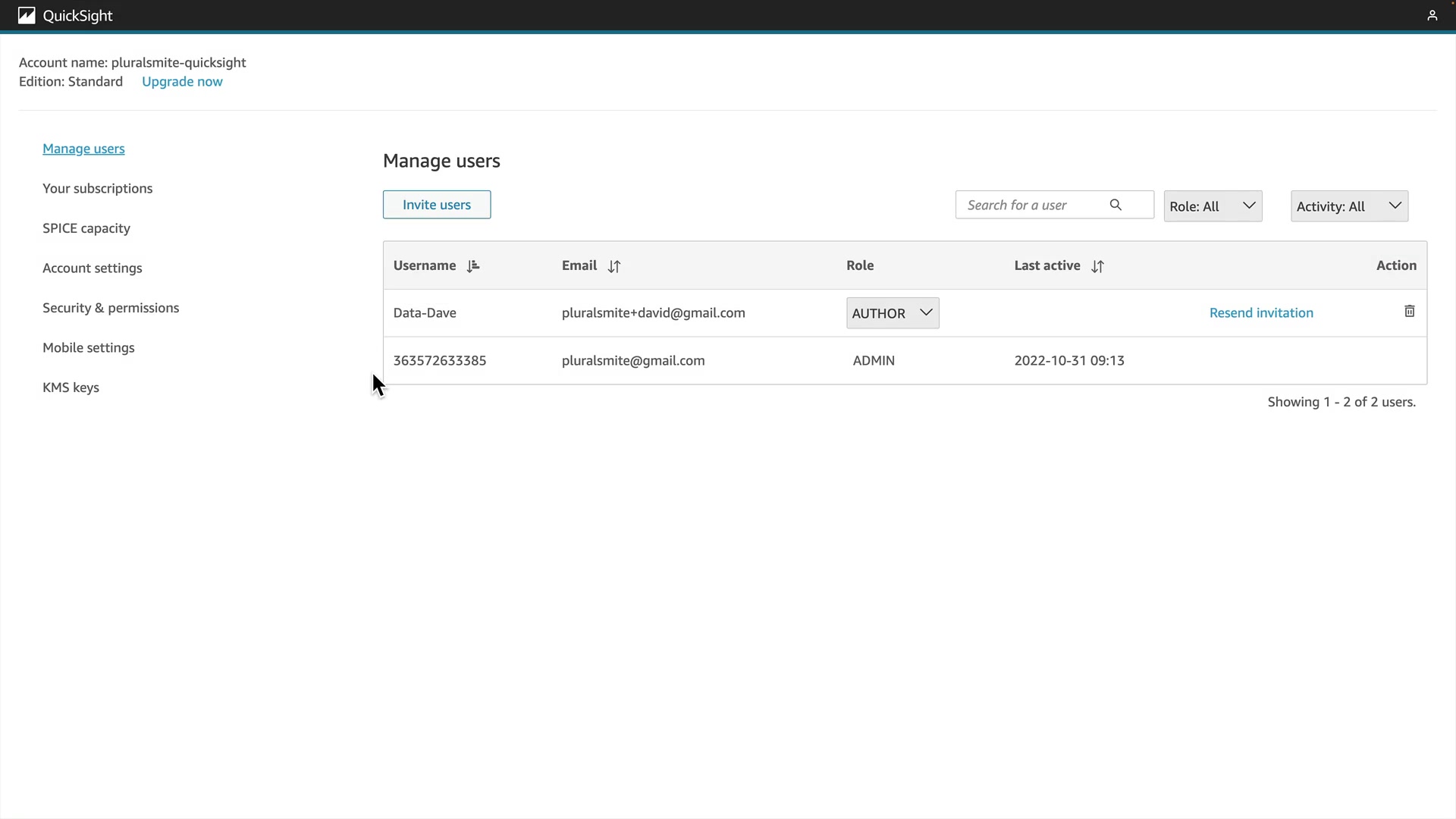Screen dimensions: 1456x819
Task: Sort by Username column icon
Action: click(473, 266)
